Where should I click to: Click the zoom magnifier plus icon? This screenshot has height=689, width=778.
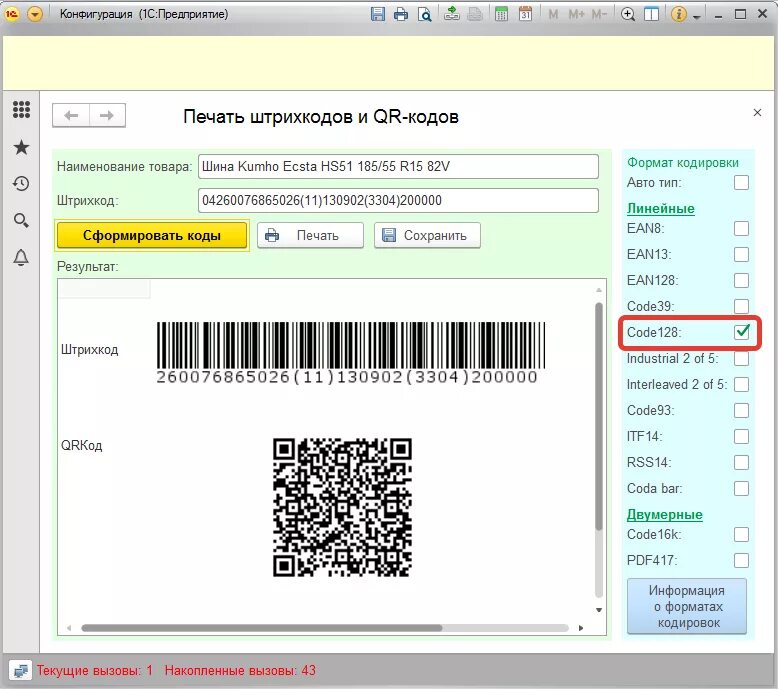[x=628, y=14]
